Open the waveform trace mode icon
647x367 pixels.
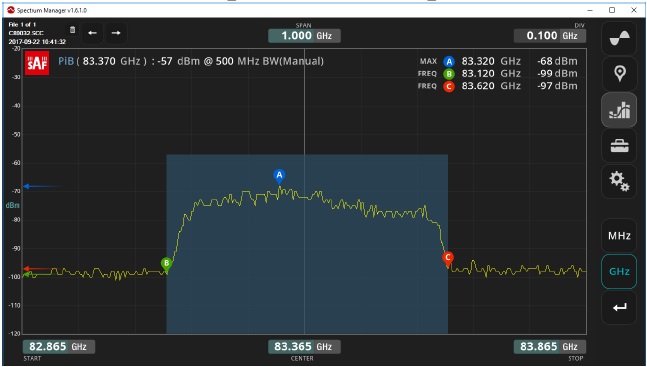point(619,38)
